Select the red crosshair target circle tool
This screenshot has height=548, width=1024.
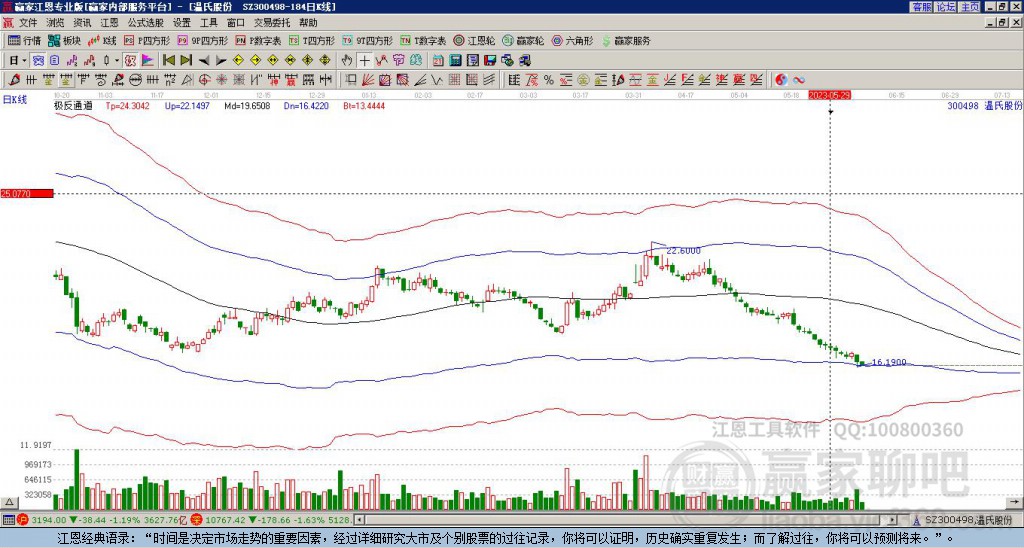pyautogui.click(x=204, y=80)
